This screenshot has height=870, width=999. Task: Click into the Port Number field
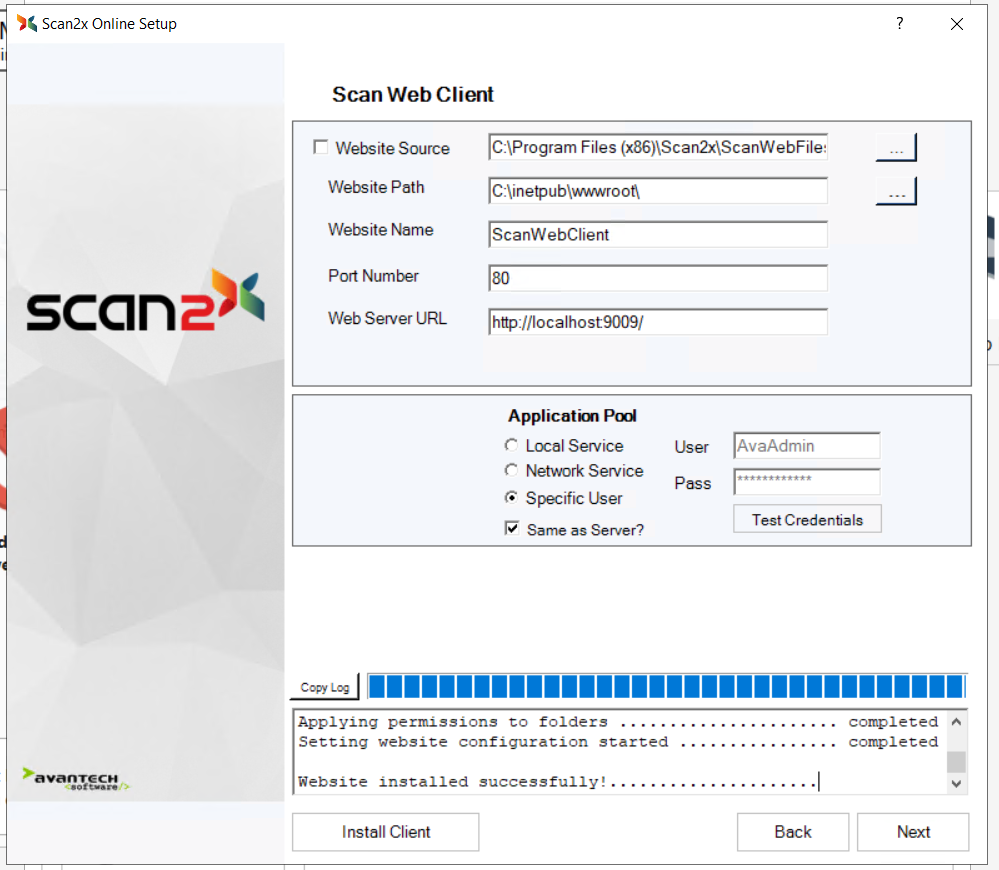pyautogui.click(x=658, y=278)
